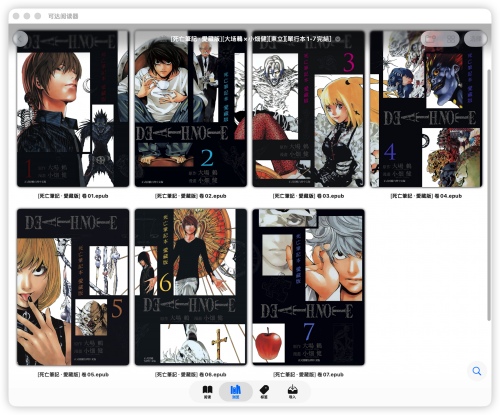The width and height of the screenshot is (500, 415).
Task: Switch to grid view with four-square icon
Action: click(451, 39)
